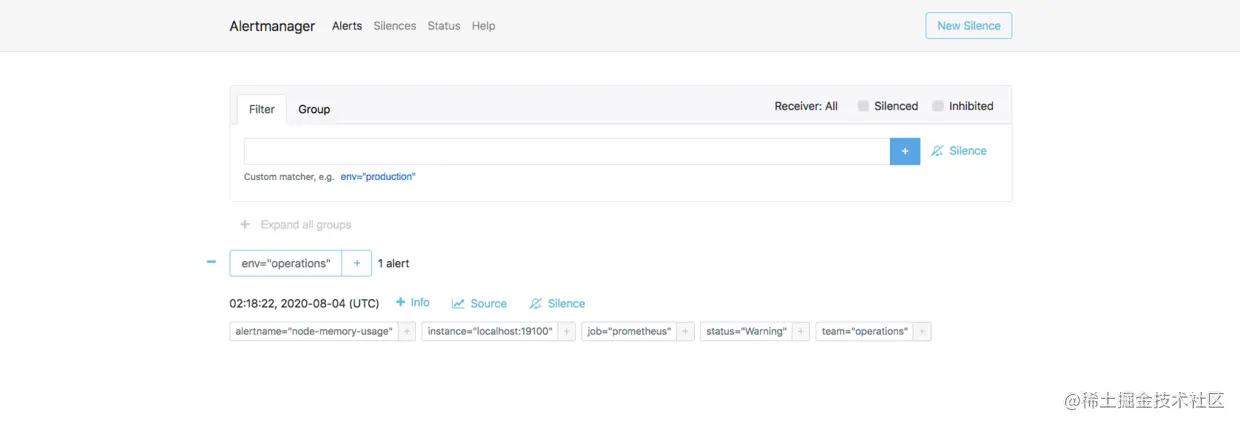Switch to the Filter tab

(x=262, y=109)
